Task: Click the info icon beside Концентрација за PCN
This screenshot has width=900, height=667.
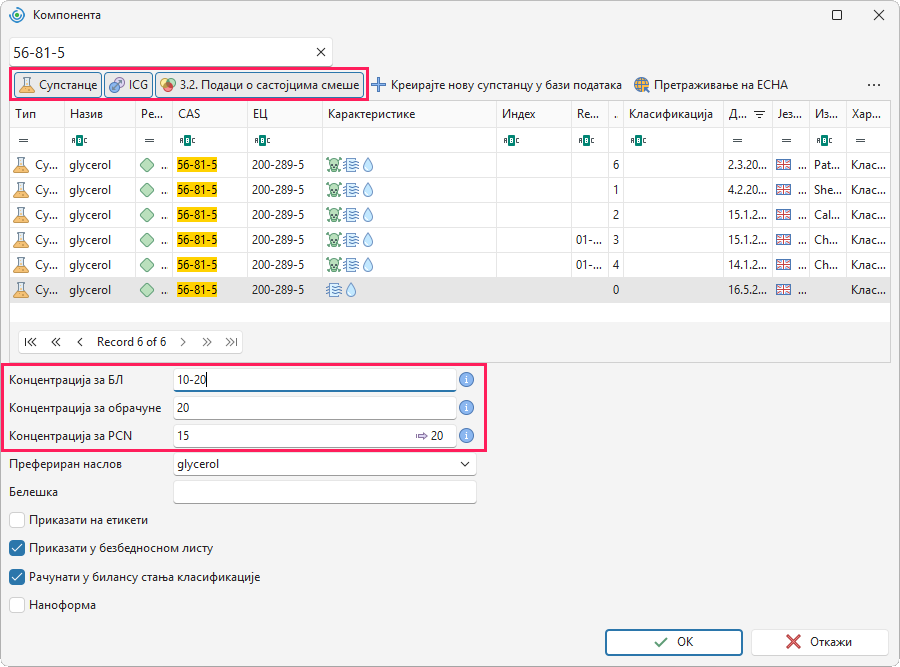Action: tap(467, 436)
